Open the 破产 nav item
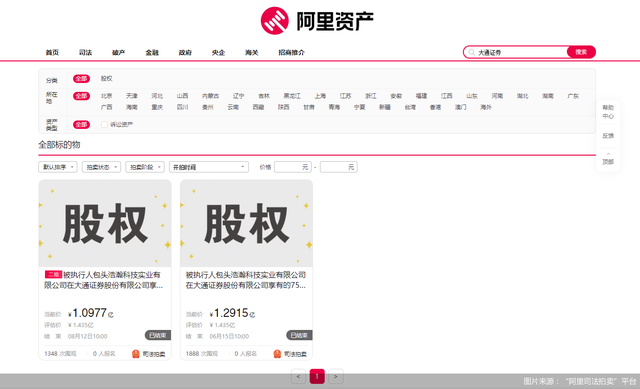This screenshot has width=640, height=389. pyautogui.click(x=118, y=52)
